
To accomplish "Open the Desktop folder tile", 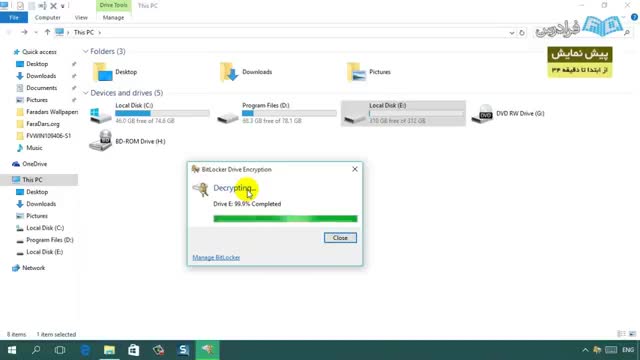I will pos(116,72).
